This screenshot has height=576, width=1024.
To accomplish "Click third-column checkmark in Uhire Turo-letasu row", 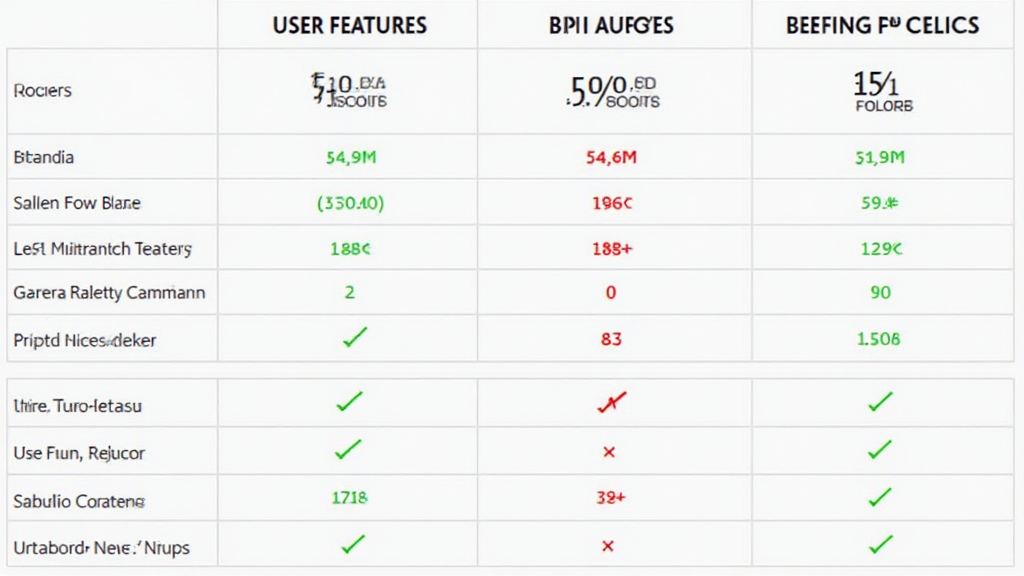I will [879, 403].
